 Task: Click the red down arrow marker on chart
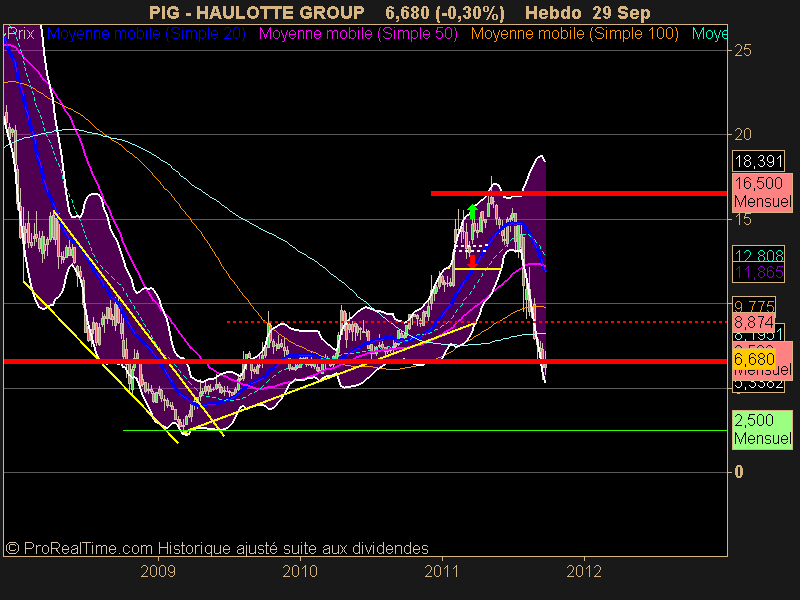[x=472, y=261]
